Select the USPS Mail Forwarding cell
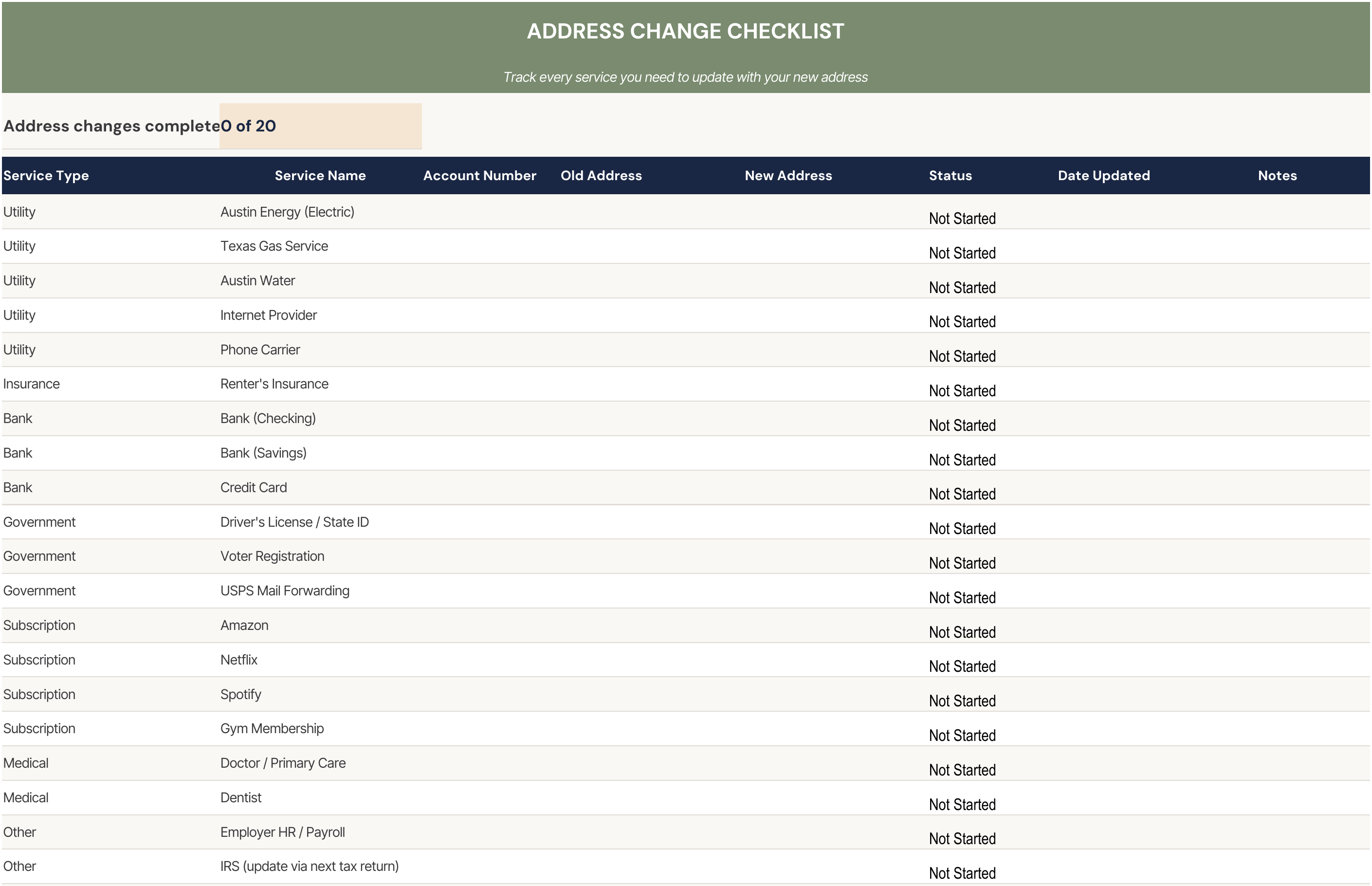 coord(320,591)
